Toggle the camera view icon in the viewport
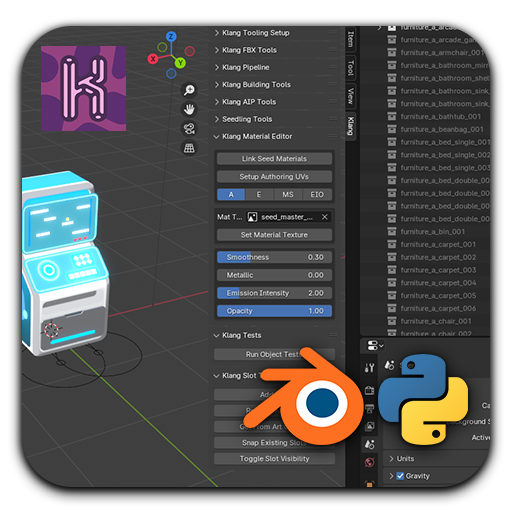The height and width of the screenshot is (512, 512). (x=189, y=129)
